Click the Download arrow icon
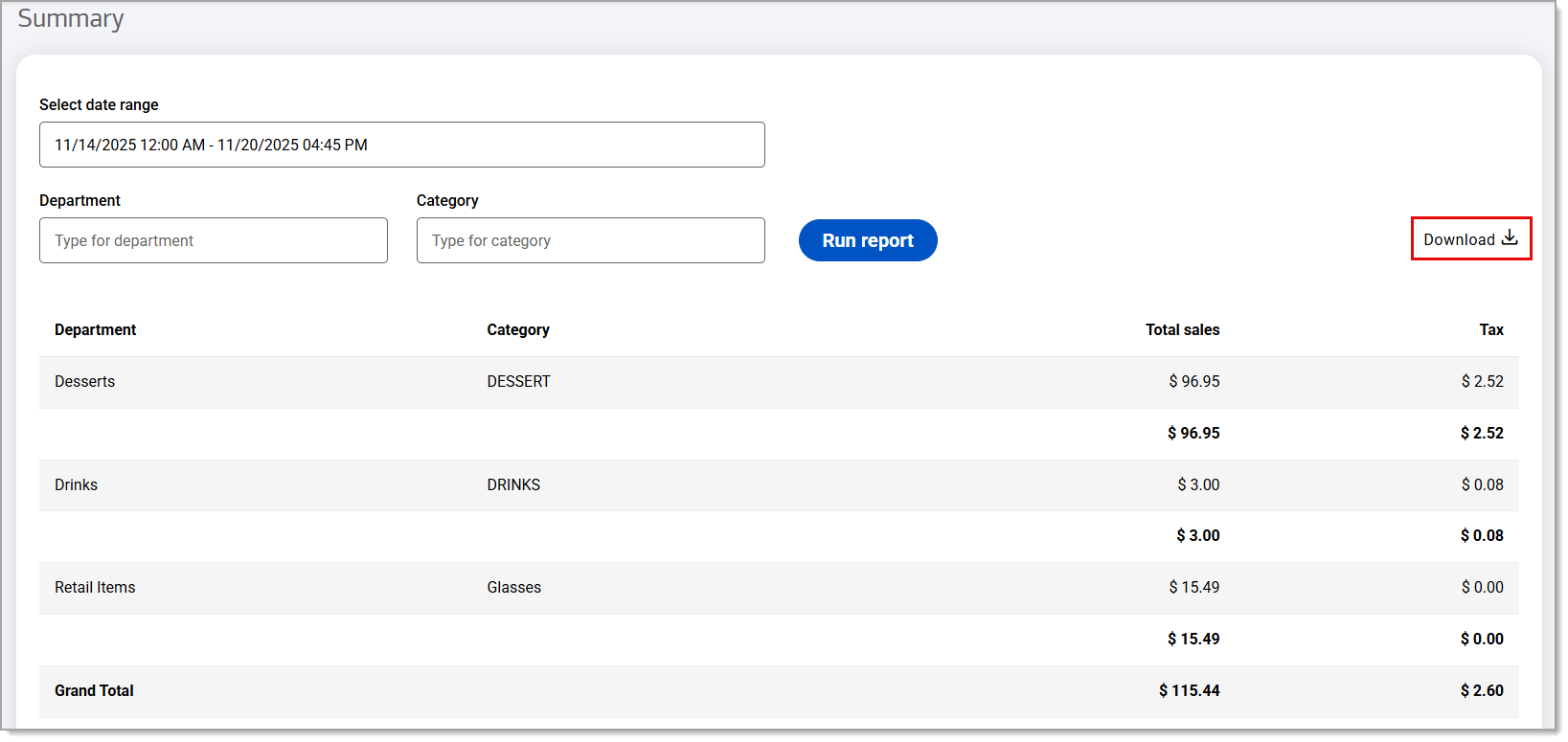Image resolution: width=1568 pixels, height=742 pixels. tap(1510, 238)
